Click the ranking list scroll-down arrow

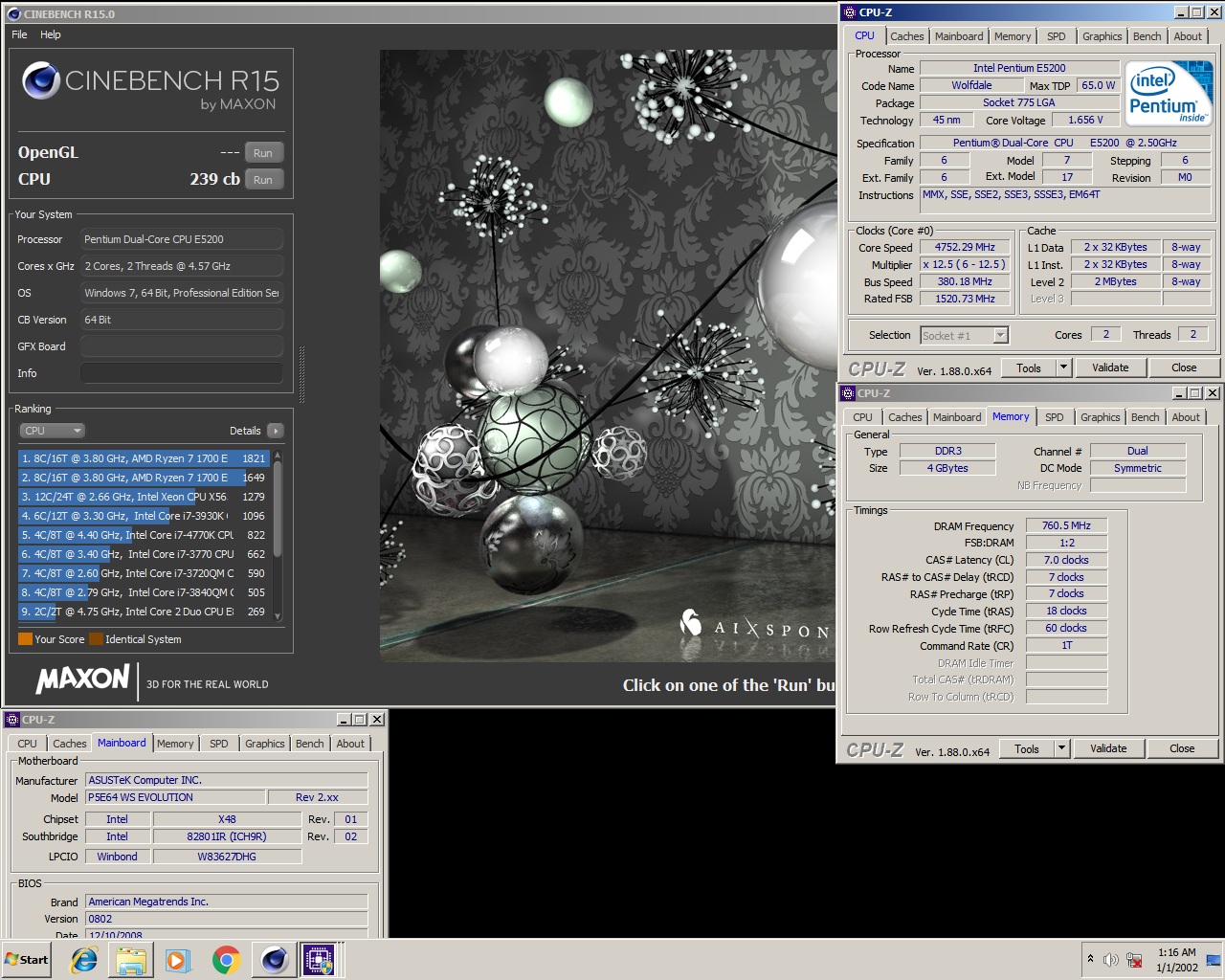point(278,615)
